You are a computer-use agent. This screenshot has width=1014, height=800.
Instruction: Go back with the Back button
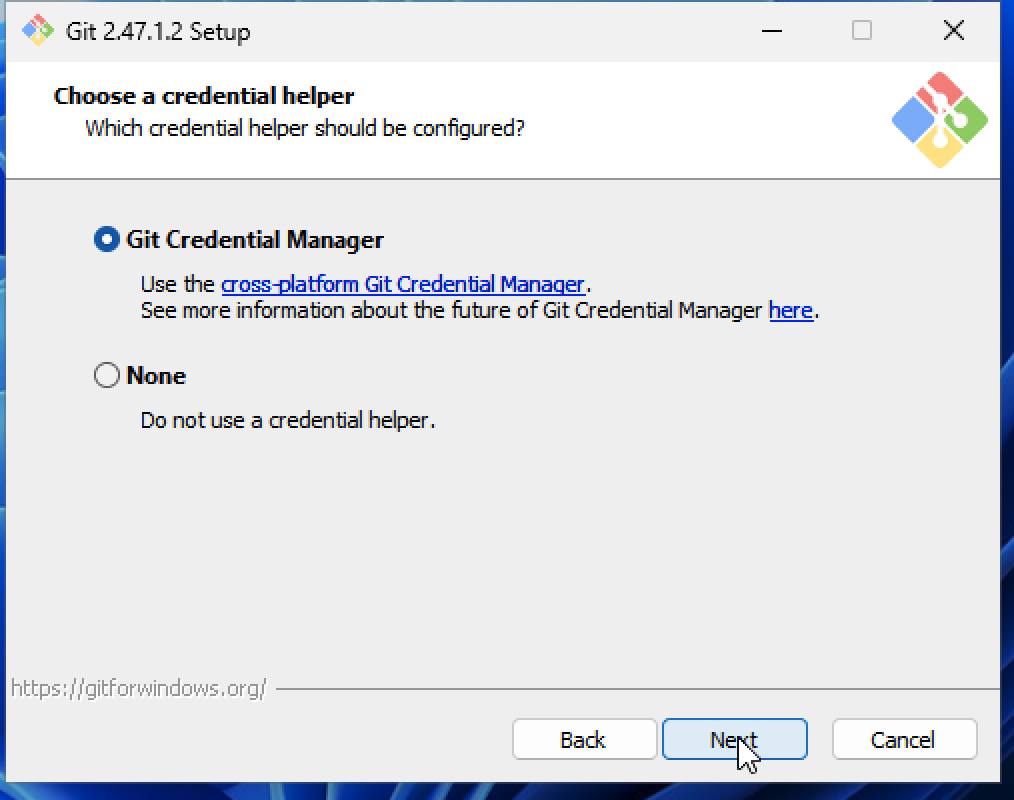(584, 739)
